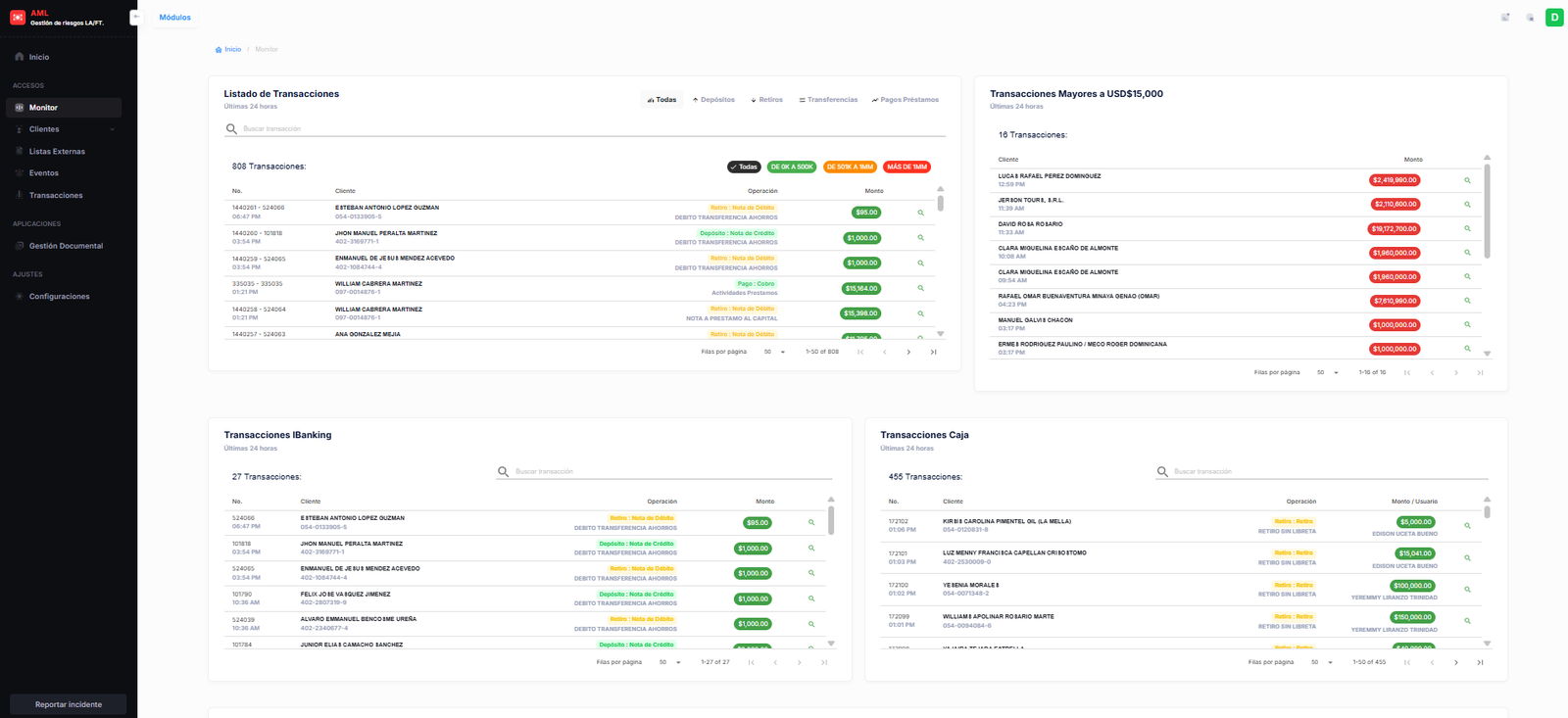Enable the 'MÁS DE 1MM' red filter chip

pos(906,167)
